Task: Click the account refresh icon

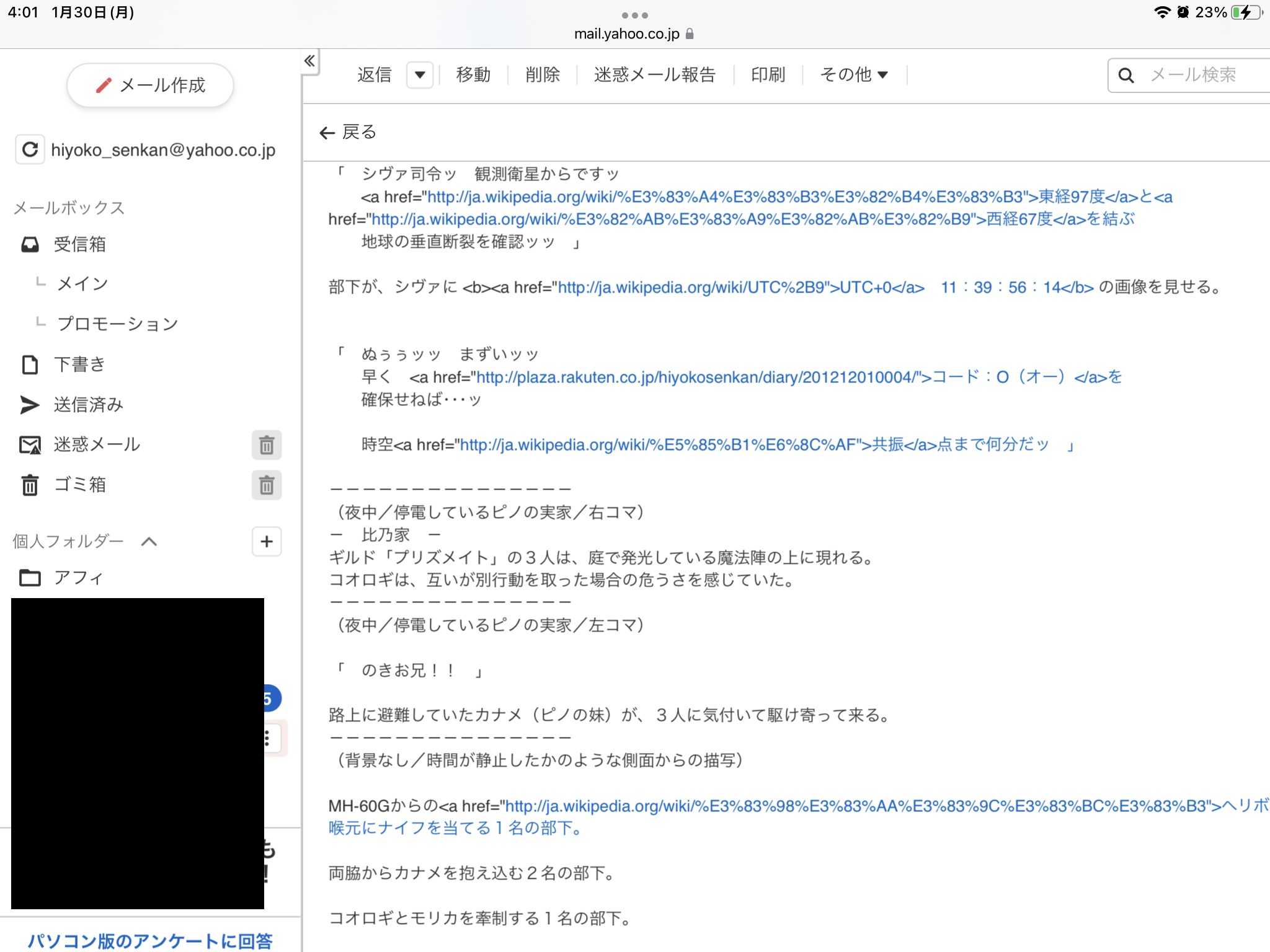Action: pyautogui.click(x=30, y=149)
